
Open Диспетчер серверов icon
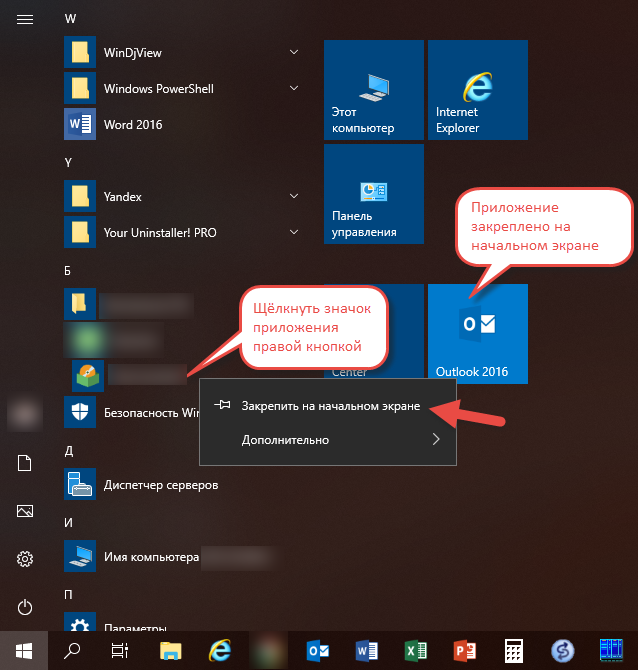(80, 484)
